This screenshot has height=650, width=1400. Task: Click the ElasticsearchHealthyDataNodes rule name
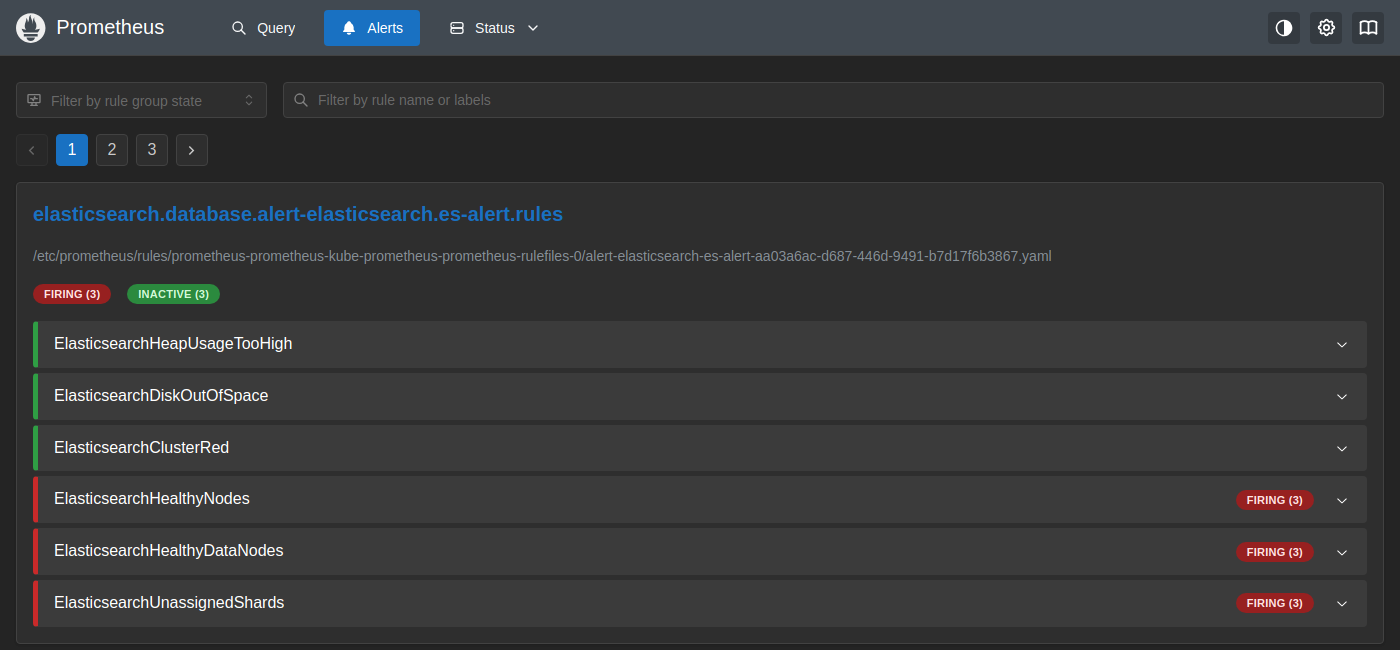[x=169, y=551]
